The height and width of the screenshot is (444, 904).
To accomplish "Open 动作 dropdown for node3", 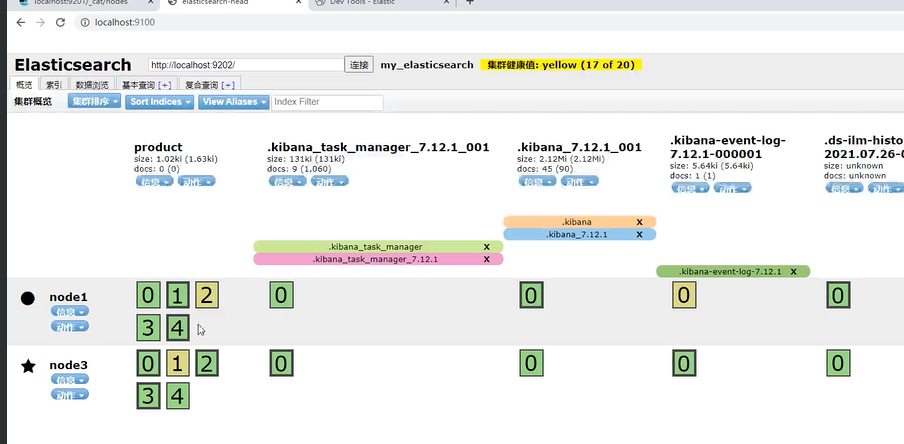I will (x=70, y=395).
